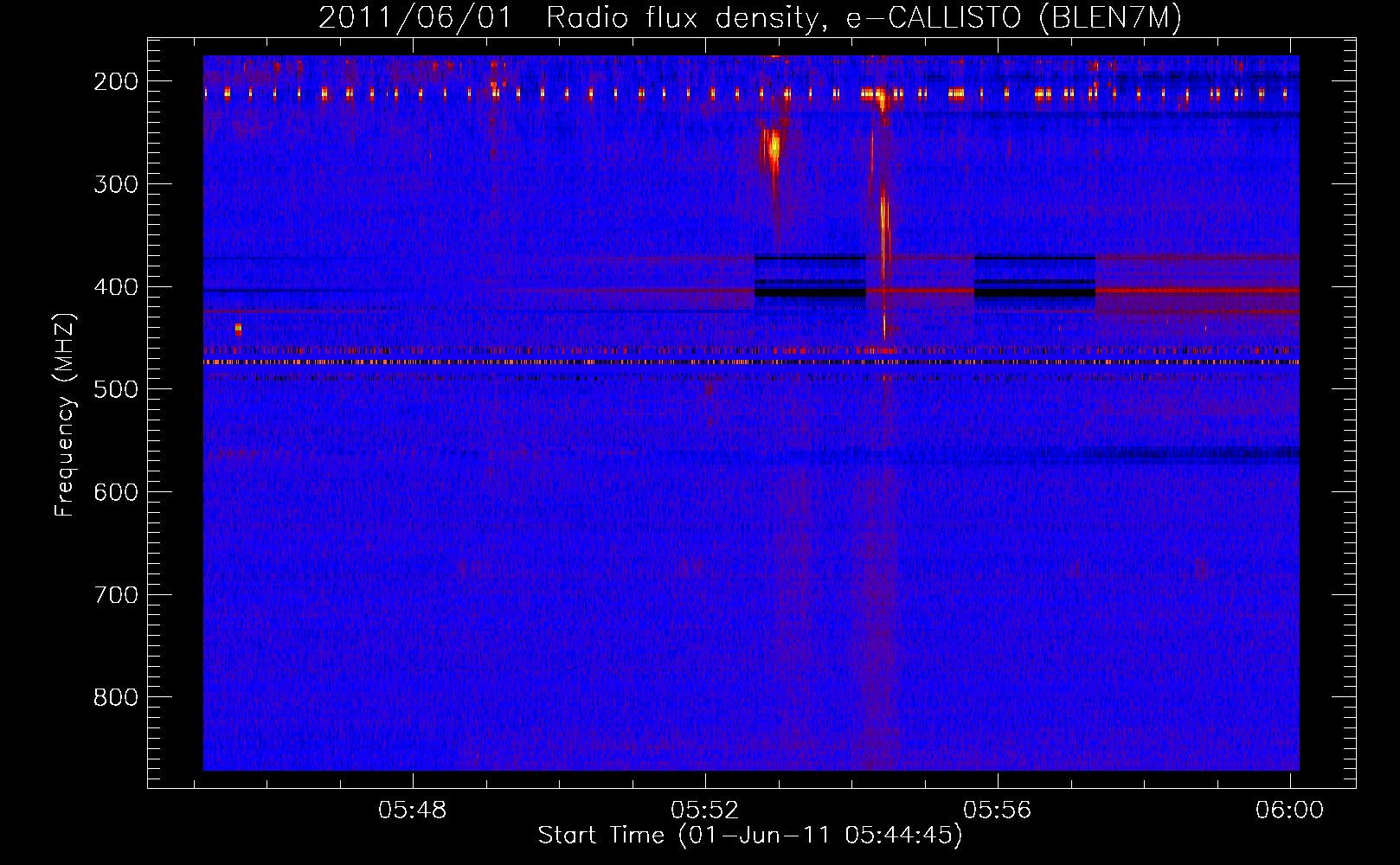Select the 500 frequency tick label
The width and height of the screenshot is (1400, 865).
pos(116,390)
